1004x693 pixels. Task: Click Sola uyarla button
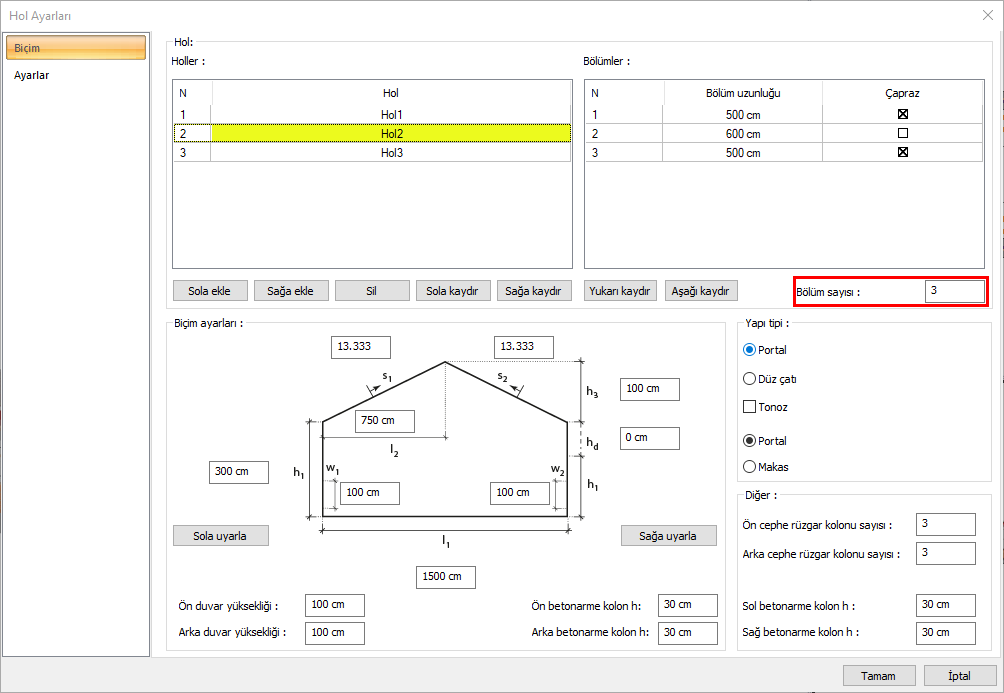pos(221,536)
